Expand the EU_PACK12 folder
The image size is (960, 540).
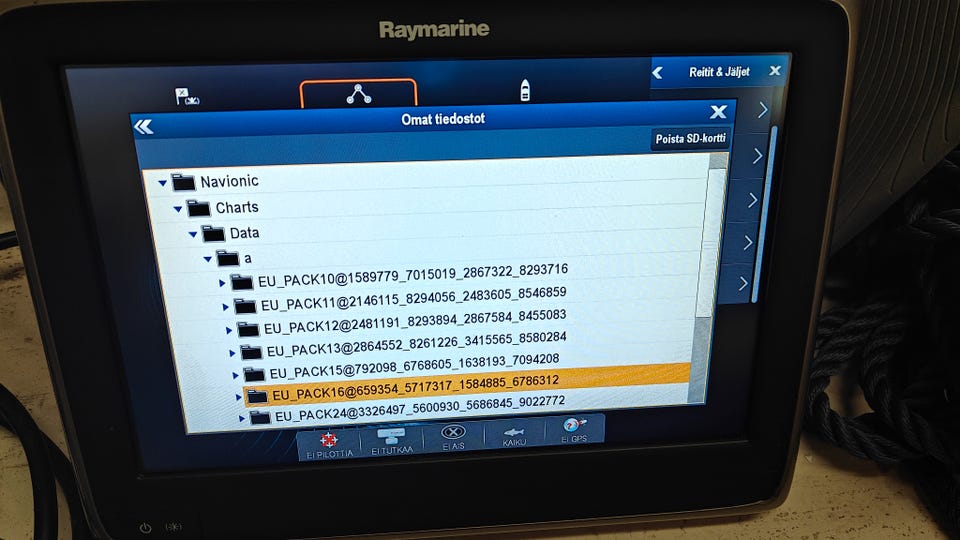(x=228, y=330)
